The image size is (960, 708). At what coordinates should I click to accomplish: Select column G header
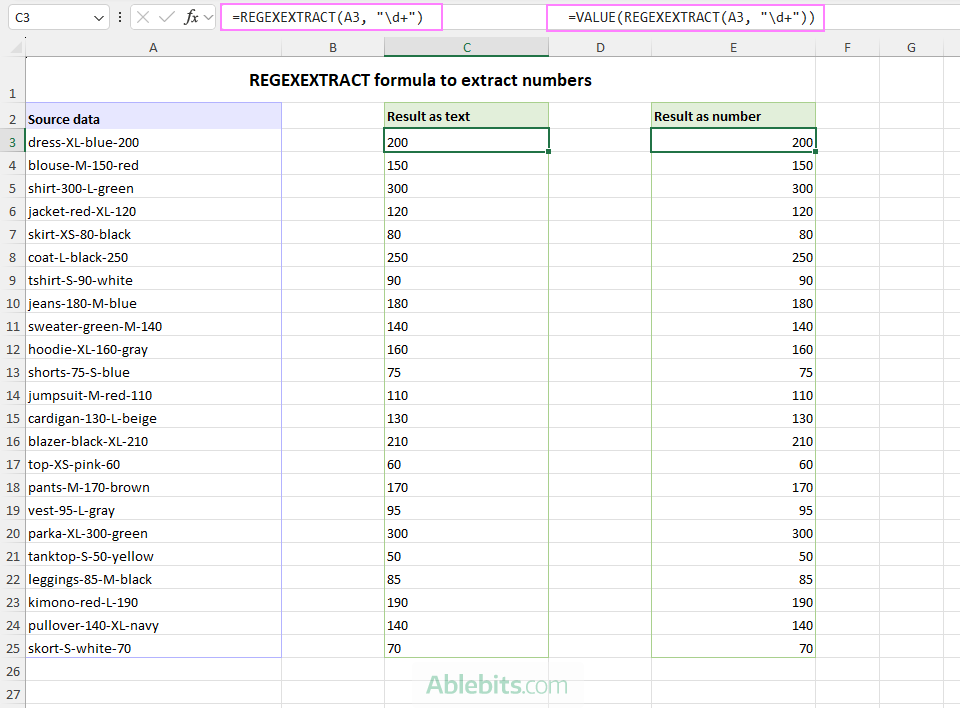coord(911,47)
